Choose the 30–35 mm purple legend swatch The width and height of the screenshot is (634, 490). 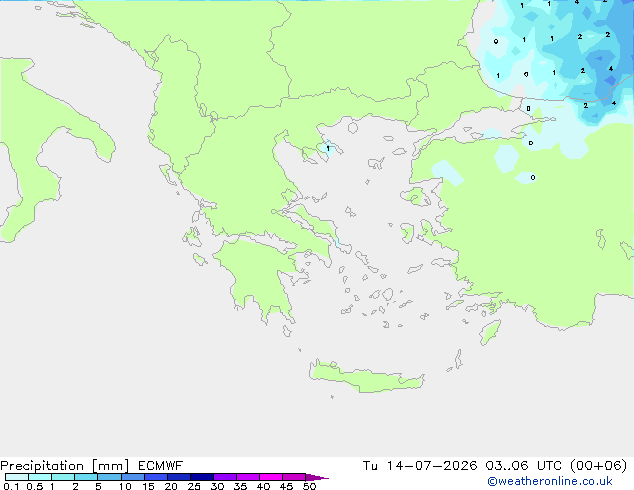click(x=225, y=477)
